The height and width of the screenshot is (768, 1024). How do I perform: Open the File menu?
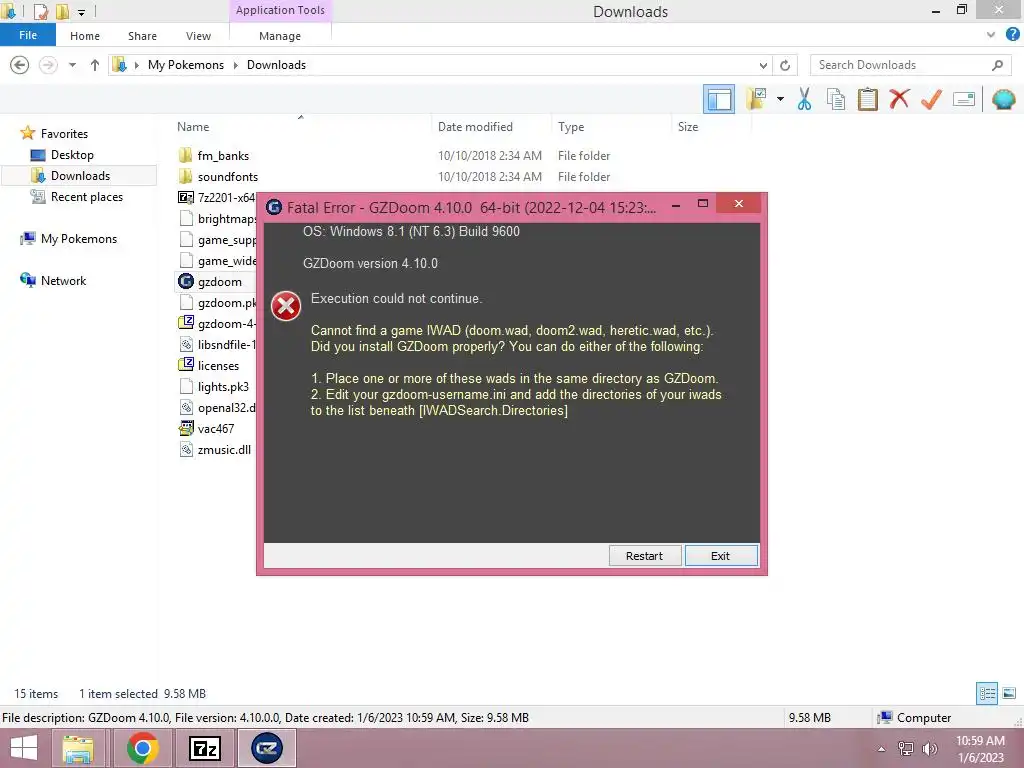pyautogui.click(x=27, y=35)
